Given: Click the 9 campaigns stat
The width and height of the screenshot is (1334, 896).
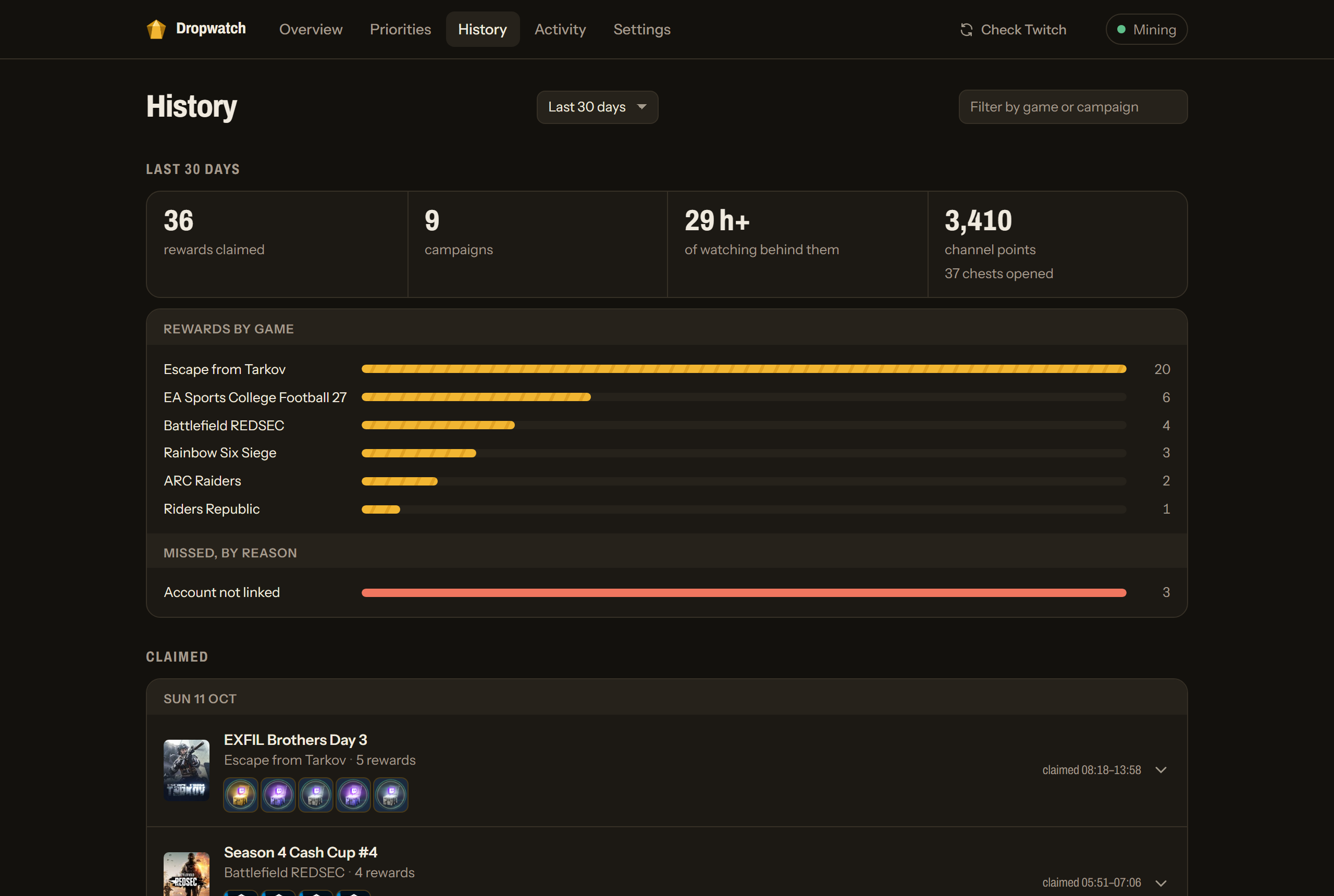Looking at the screenshot, I should [538, 244].
